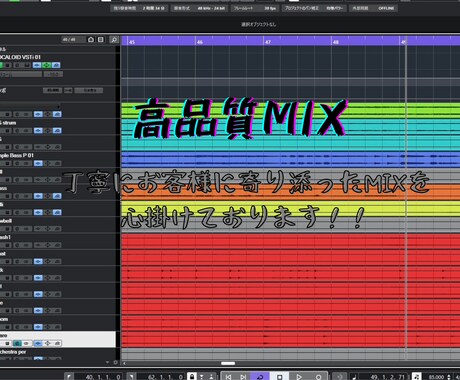Image resolution: width=460 pixels, height=380 pixels.
Task: Go to previous marker in transport
Action: (x=228, y=377)
